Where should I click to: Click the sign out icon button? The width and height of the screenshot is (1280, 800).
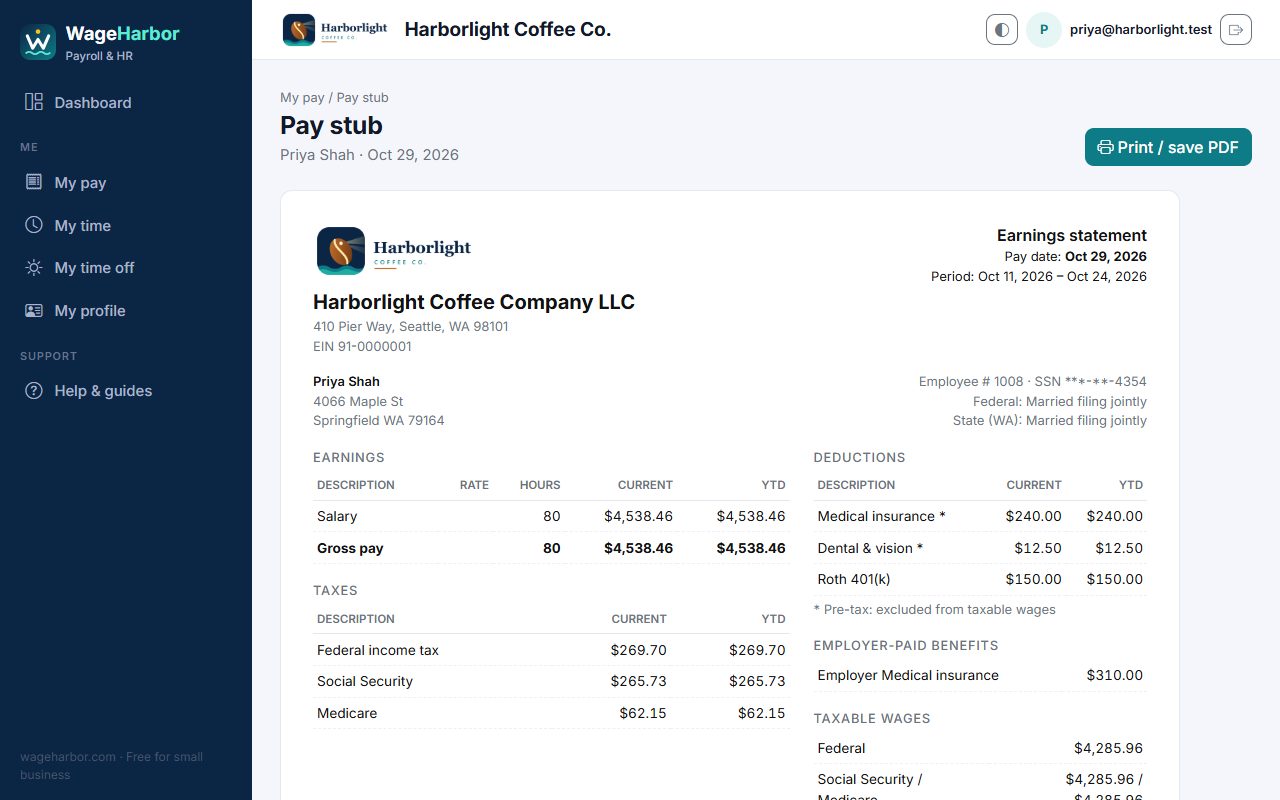click(x=1236, y=30)
